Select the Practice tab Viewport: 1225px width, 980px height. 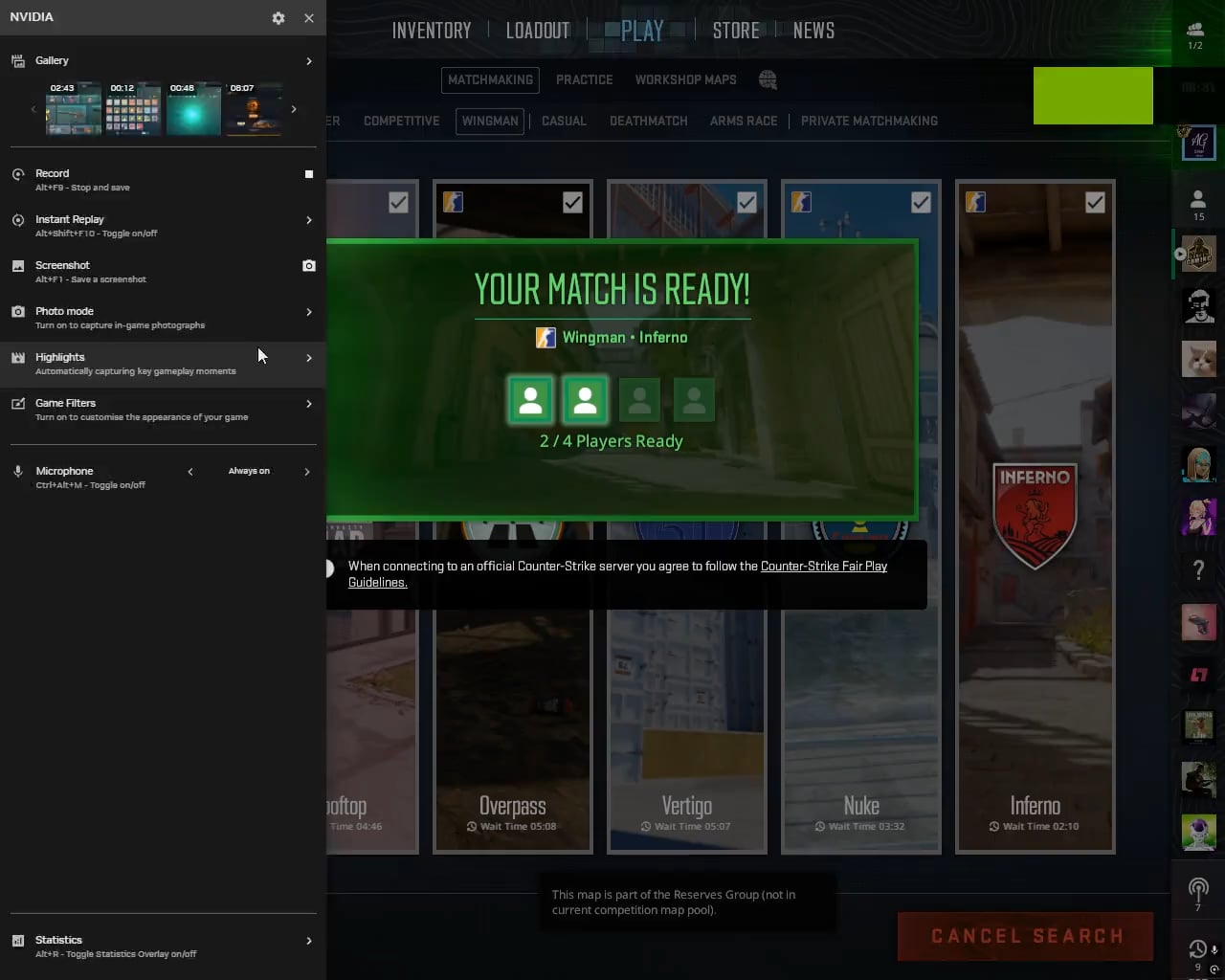pyautogui.click(x=585, y=80)
